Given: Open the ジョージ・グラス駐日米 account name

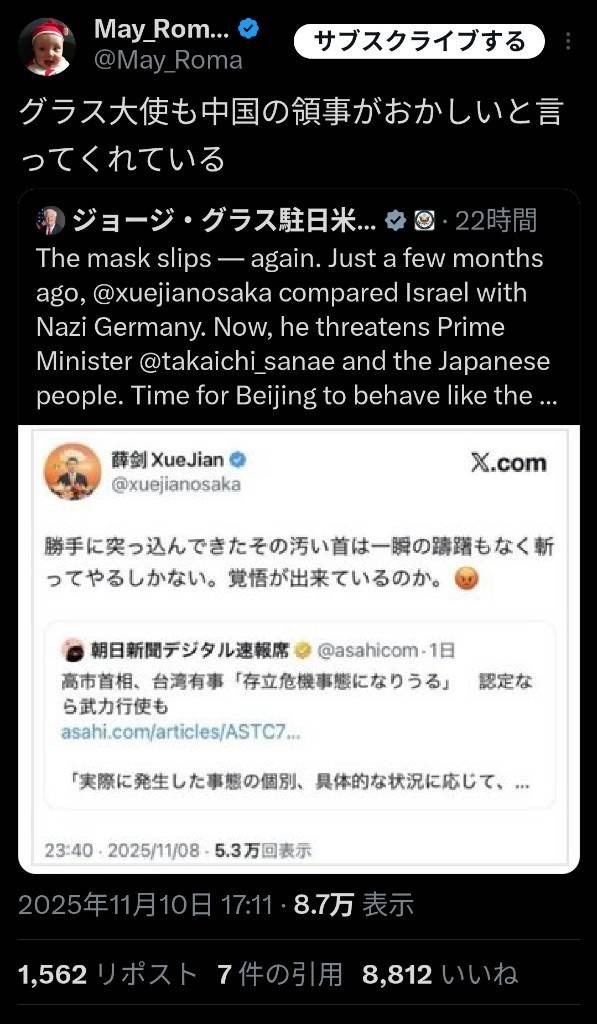Looking at the screenshot, I should pos(224,221).
